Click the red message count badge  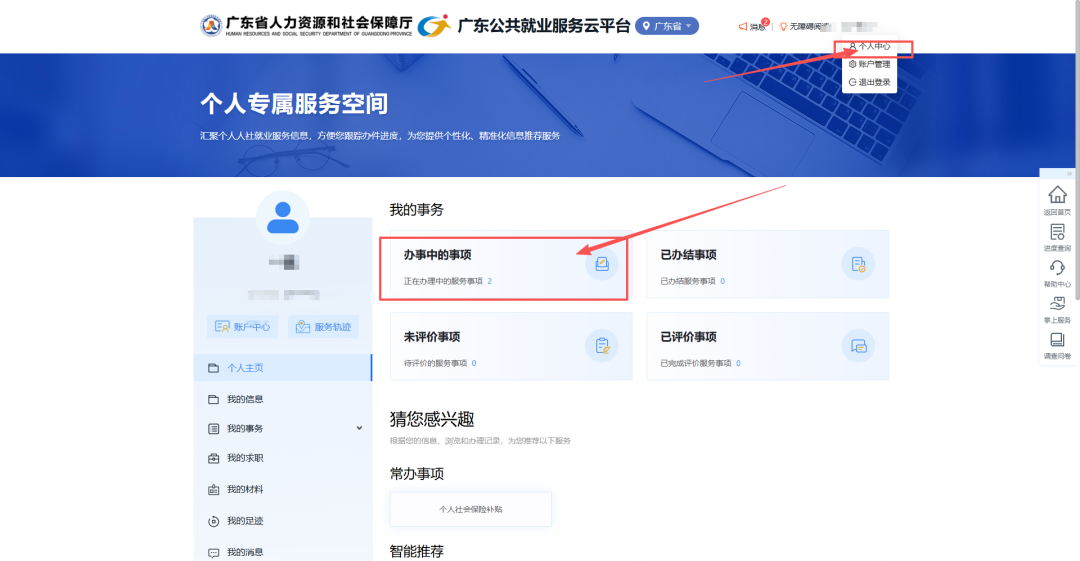click(x=765, y=21)
